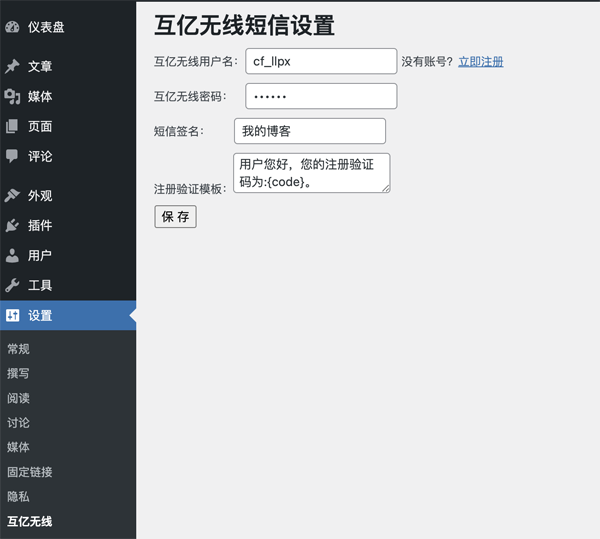Click the 保存 save button

175,217
